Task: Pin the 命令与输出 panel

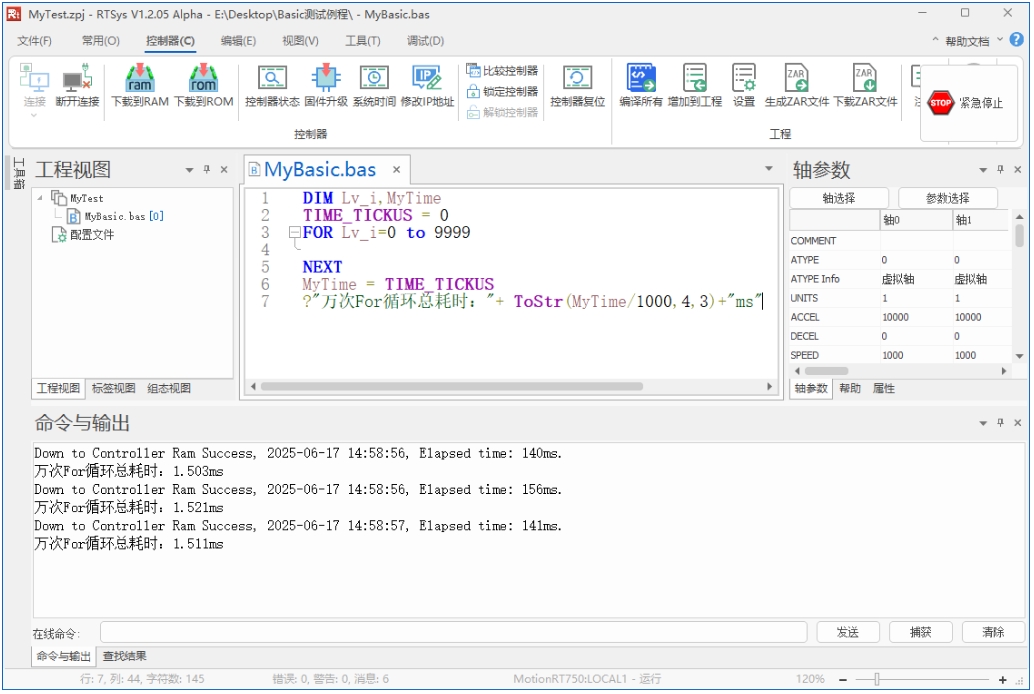Action: 1000,423
